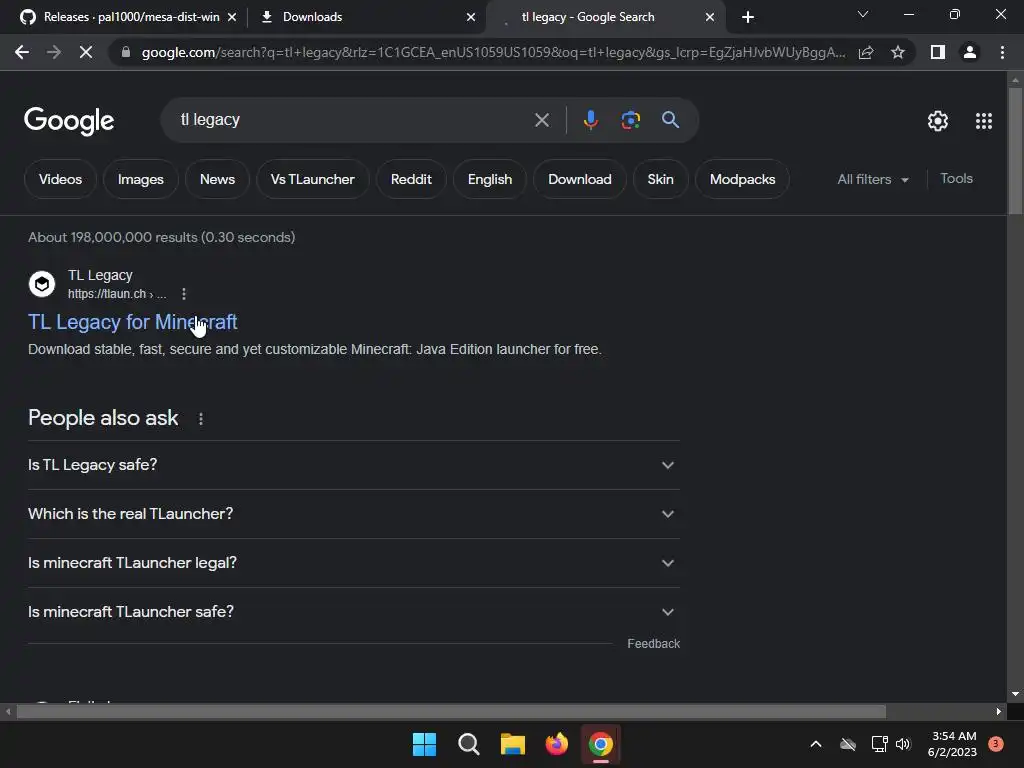Open the Tools option

(956, 178)
